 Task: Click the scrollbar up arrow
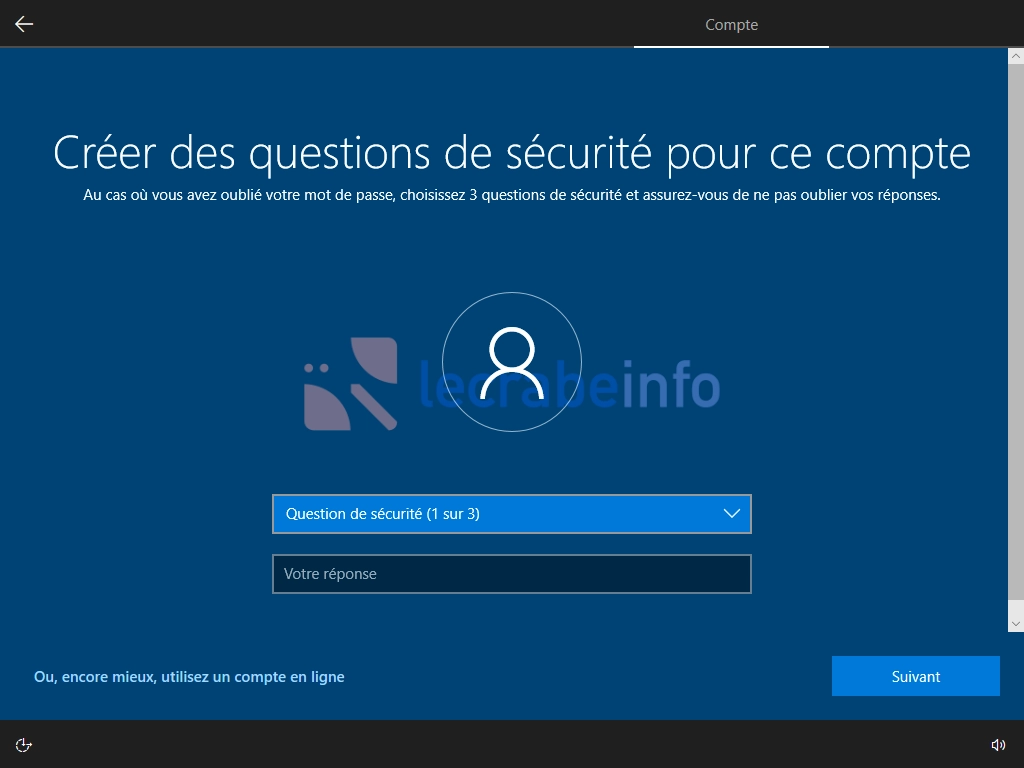click(1016, 57)
